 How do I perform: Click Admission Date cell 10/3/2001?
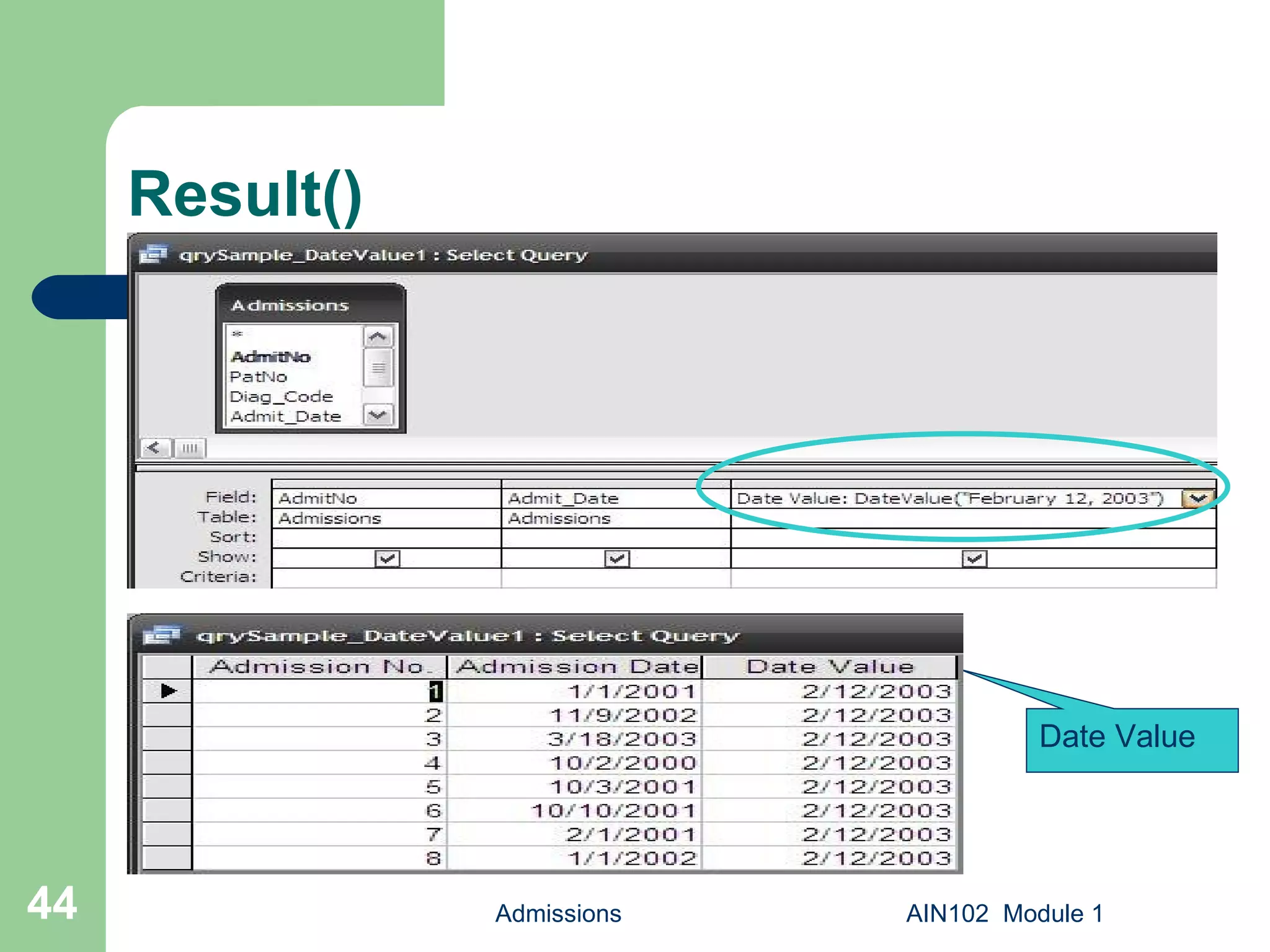[575, 787]
